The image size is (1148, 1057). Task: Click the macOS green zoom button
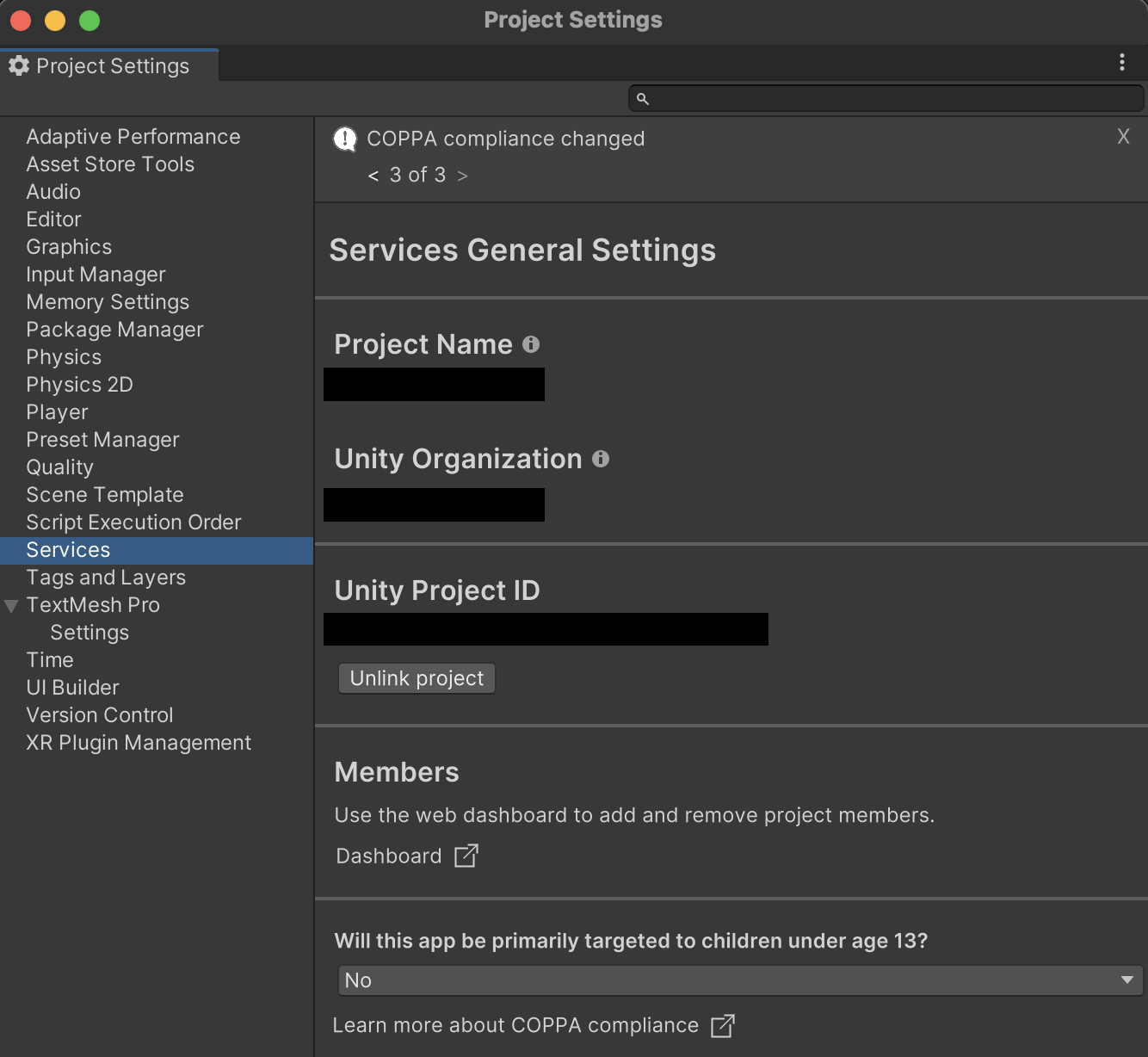89,20
